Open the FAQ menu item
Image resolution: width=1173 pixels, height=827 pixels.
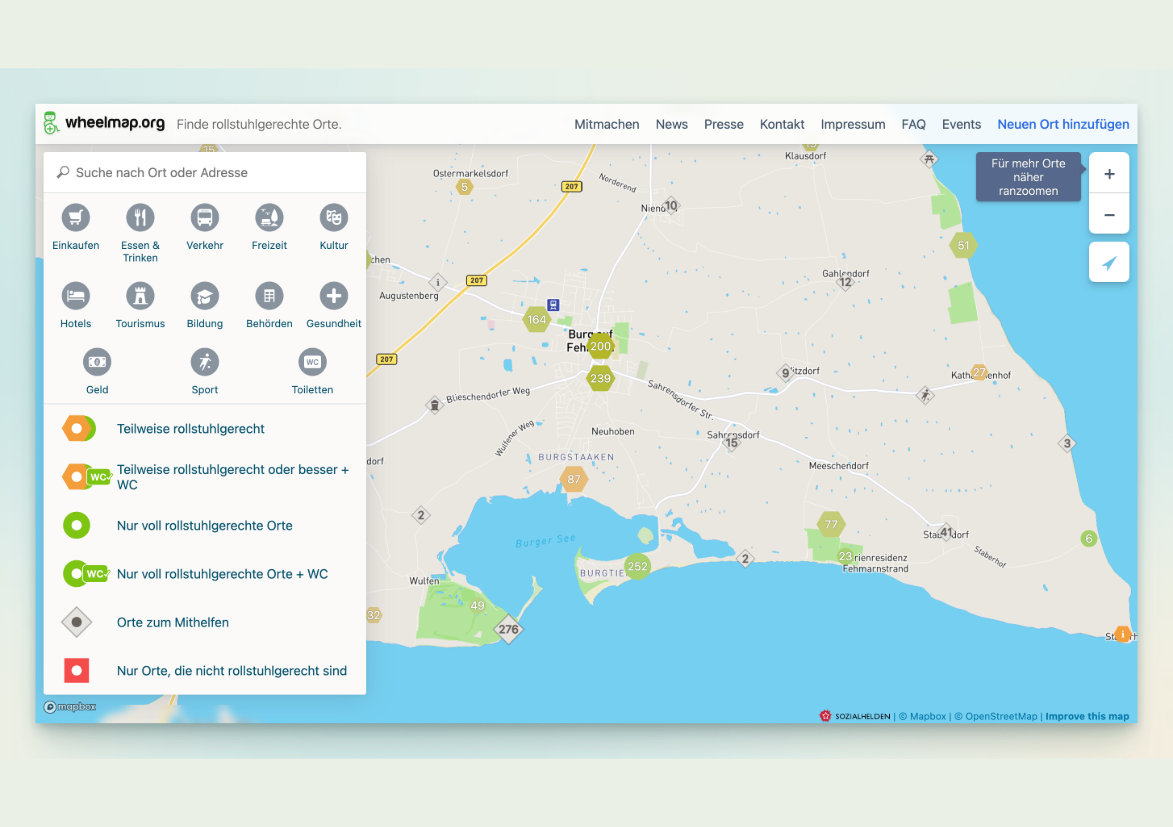[x=913, y=125]
